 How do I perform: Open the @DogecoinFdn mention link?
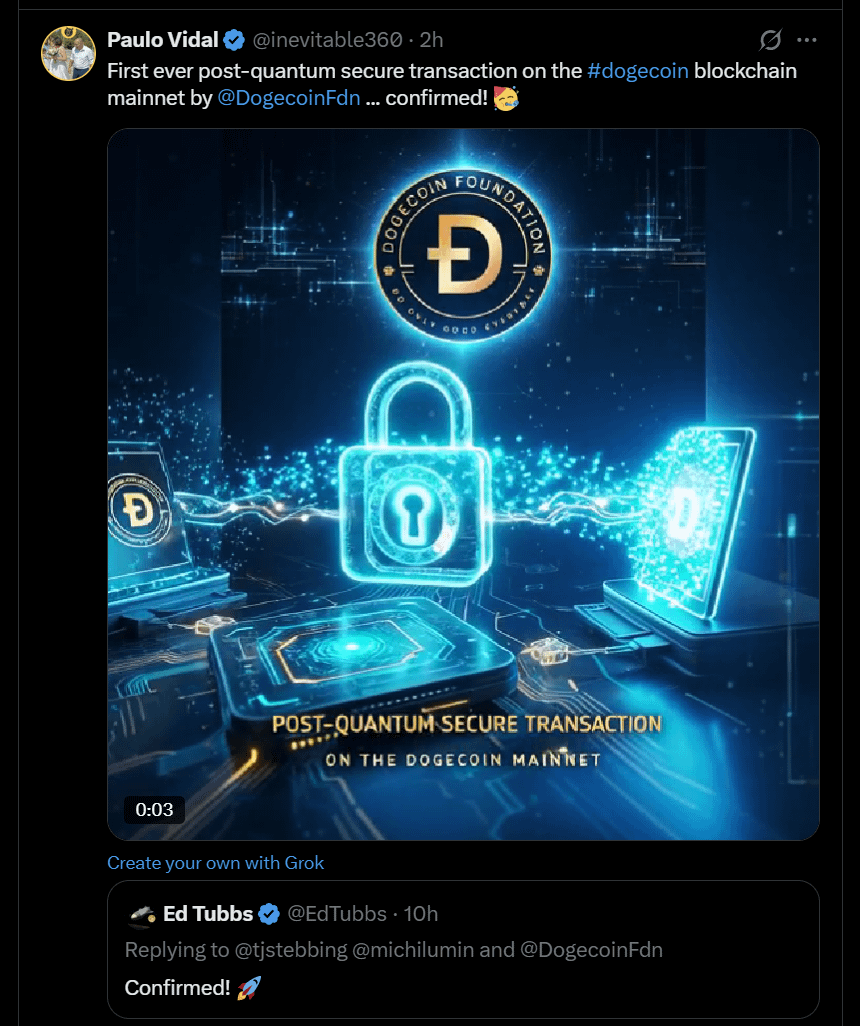(289, 97)
